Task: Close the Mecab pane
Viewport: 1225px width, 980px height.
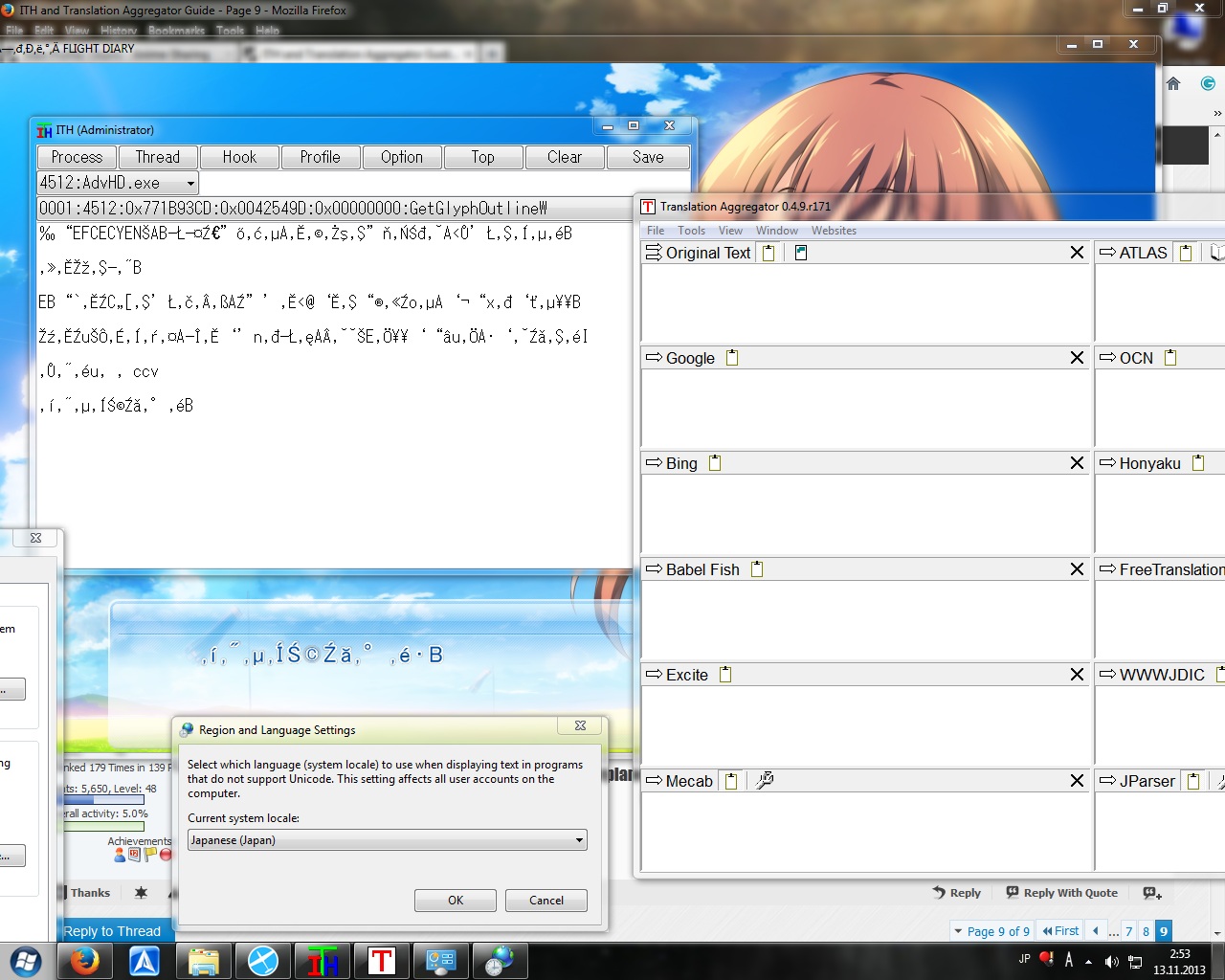Action: (1077, 781)
